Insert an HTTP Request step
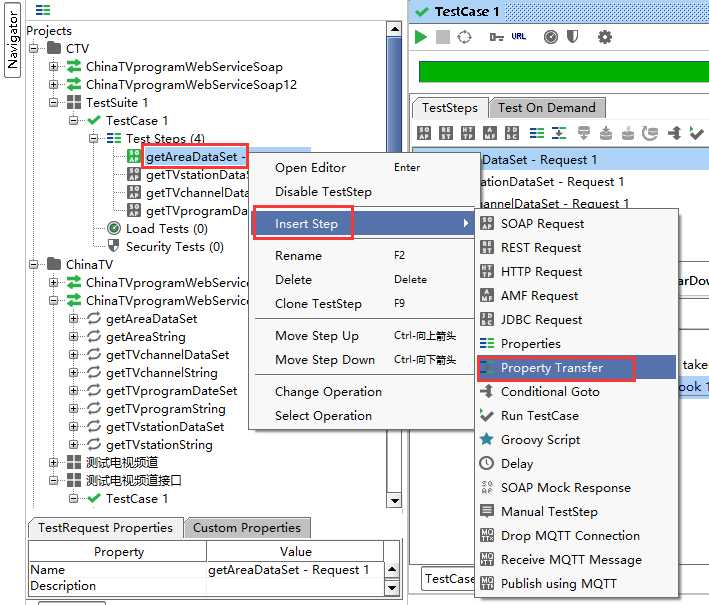This screenshot has width=709, height=605. point(577,271)
